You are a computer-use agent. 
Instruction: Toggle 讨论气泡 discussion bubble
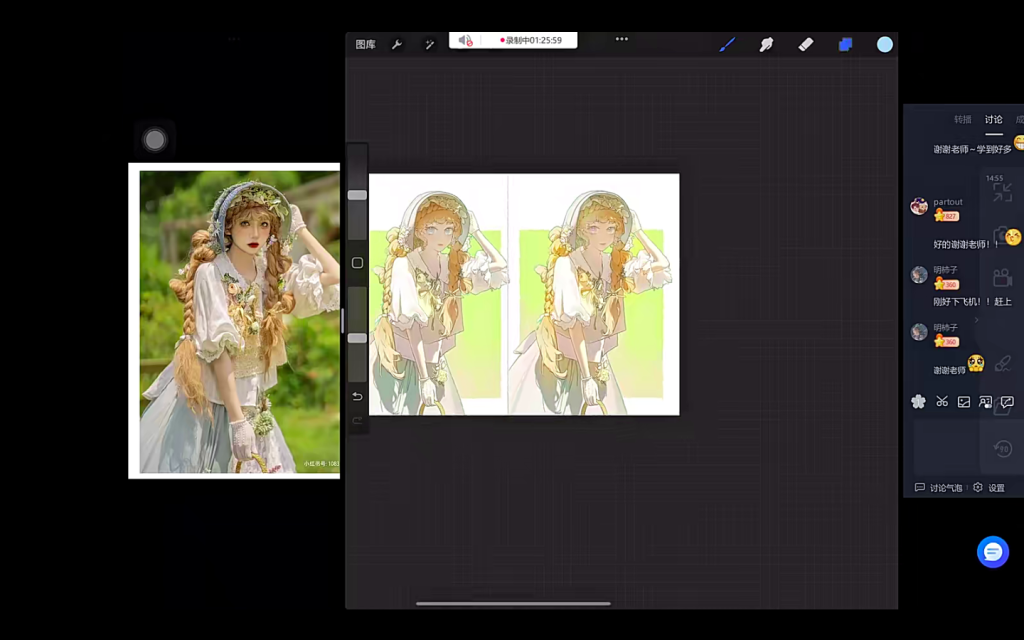938,488
